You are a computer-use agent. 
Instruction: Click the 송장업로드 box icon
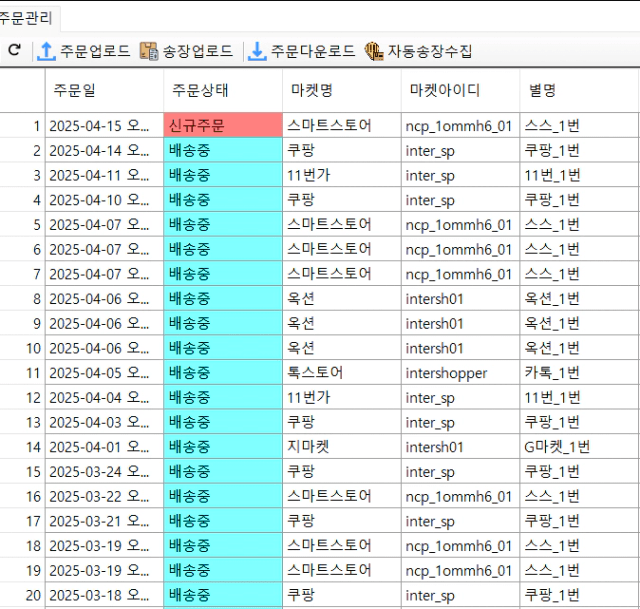click(149, 51)
